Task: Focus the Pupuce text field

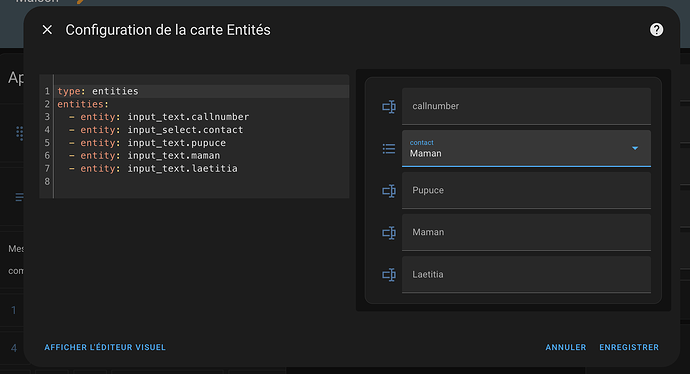Action: click(526, 191)
